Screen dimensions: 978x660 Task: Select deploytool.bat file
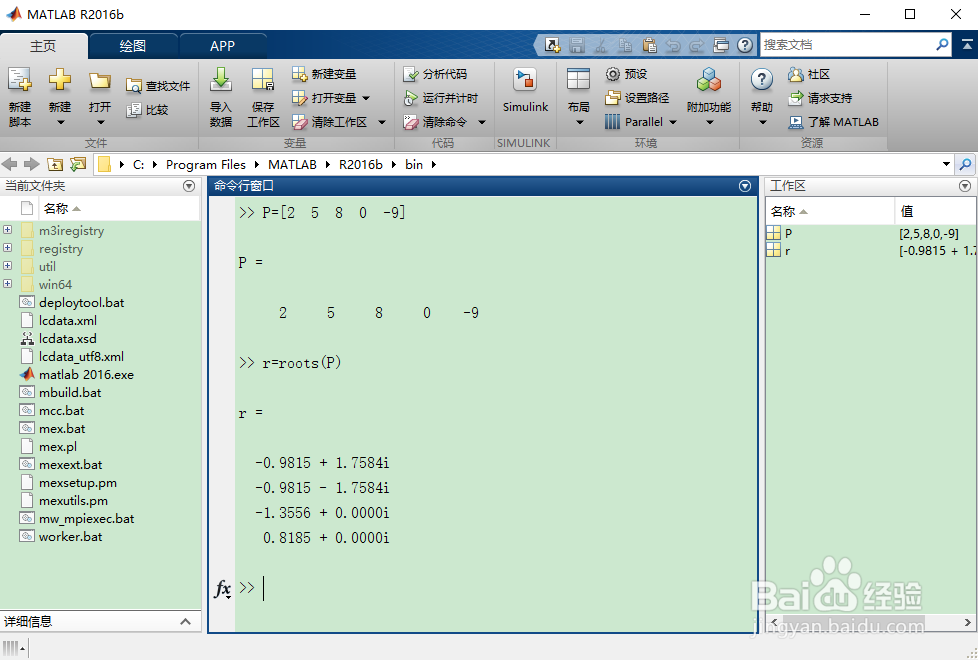coord(81,303)
